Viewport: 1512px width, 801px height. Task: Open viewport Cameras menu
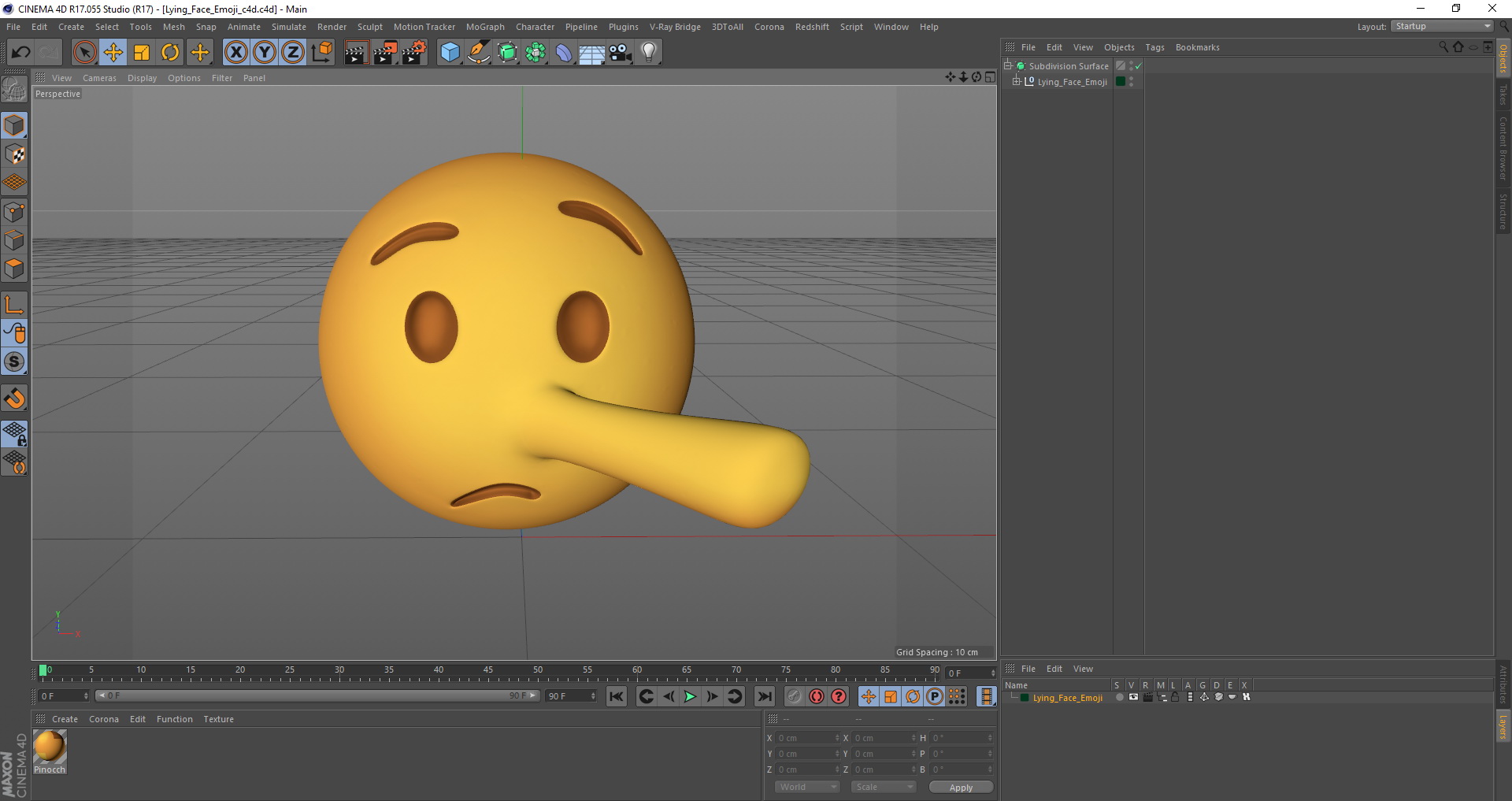point(99,78)
